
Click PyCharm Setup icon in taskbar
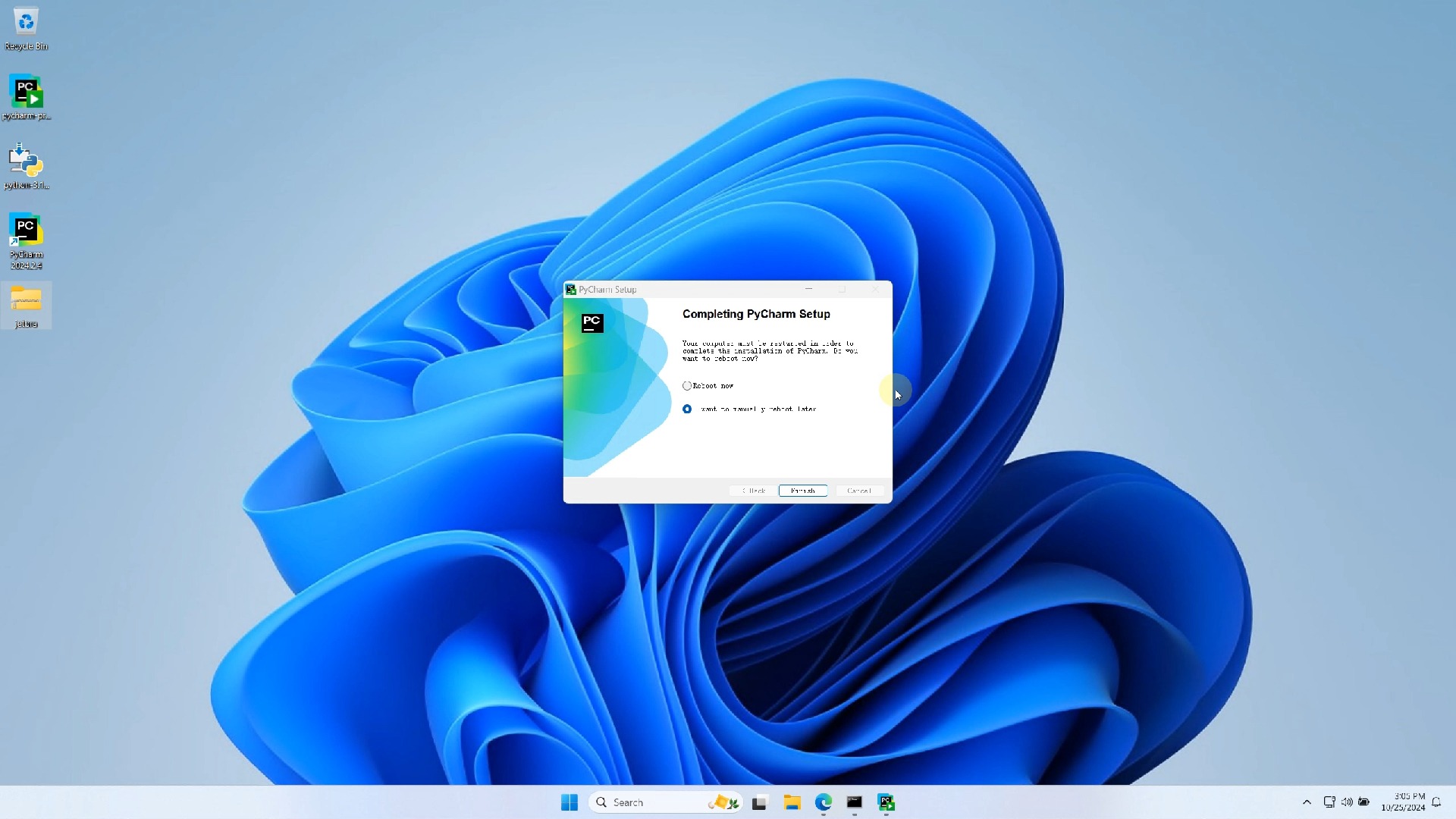click(886, 802)
